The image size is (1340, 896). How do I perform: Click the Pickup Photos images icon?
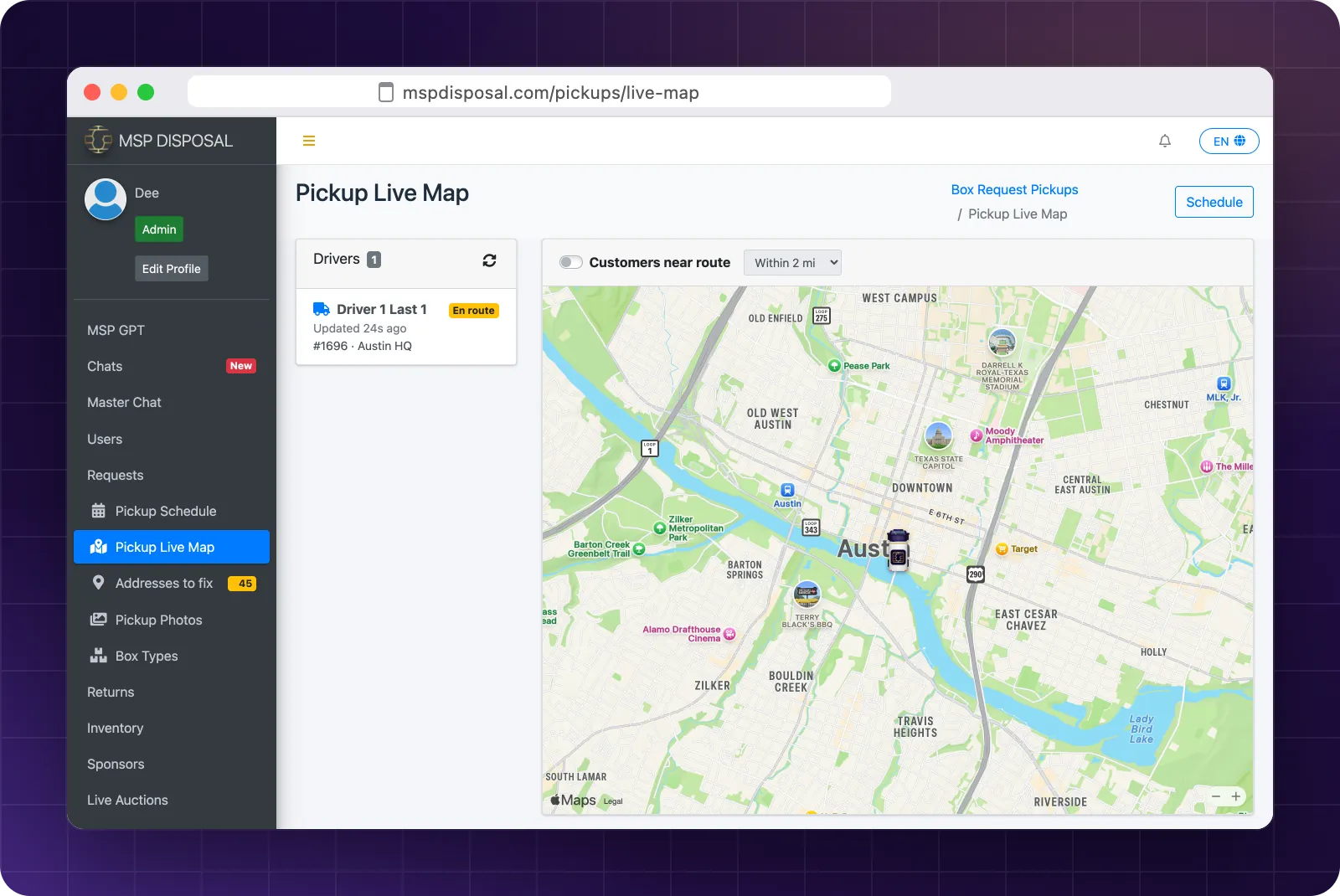pyautogui.click(x=98, y=620)
